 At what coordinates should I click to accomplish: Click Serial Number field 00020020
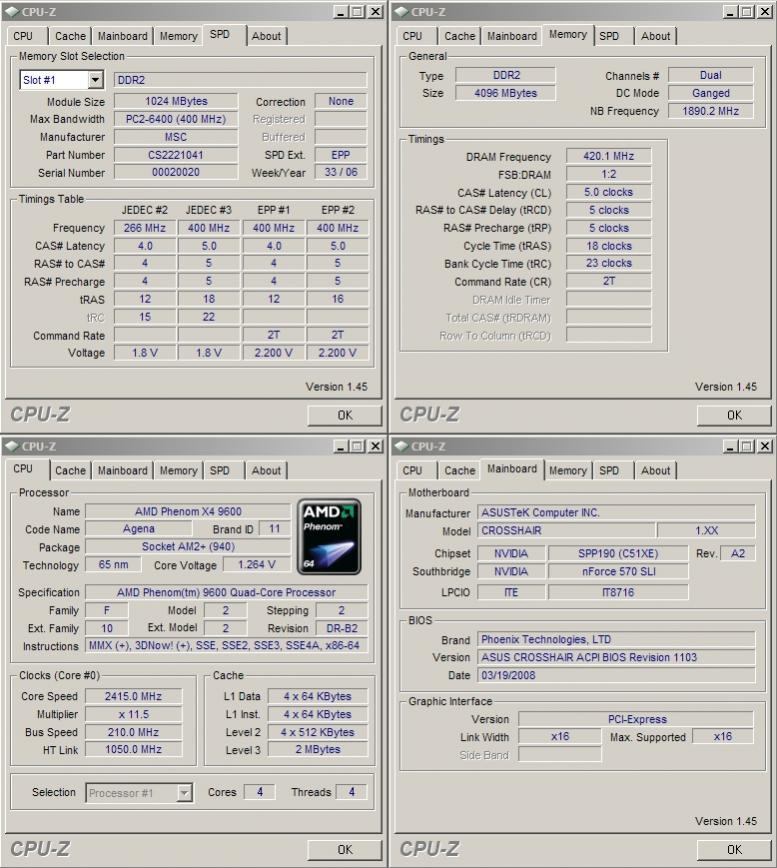tap(176, 172)
